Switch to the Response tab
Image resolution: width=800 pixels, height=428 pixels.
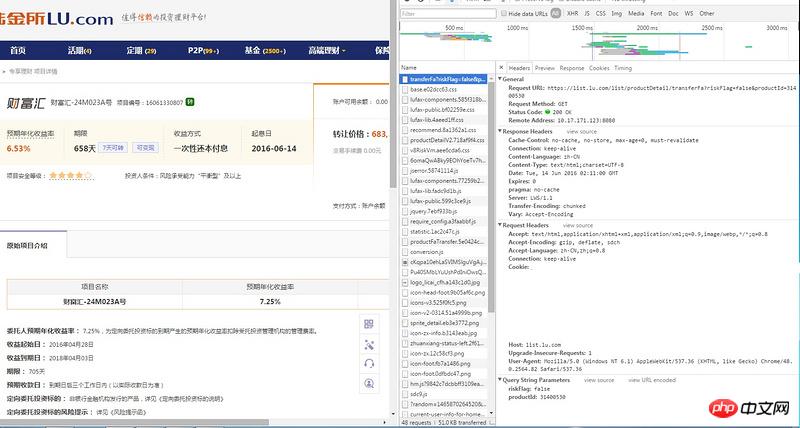571,68
